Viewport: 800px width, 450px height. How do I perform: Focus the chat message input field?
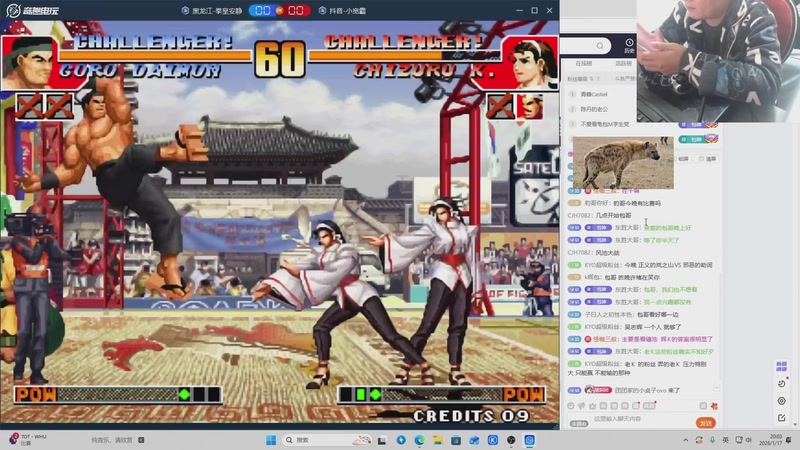643,419
